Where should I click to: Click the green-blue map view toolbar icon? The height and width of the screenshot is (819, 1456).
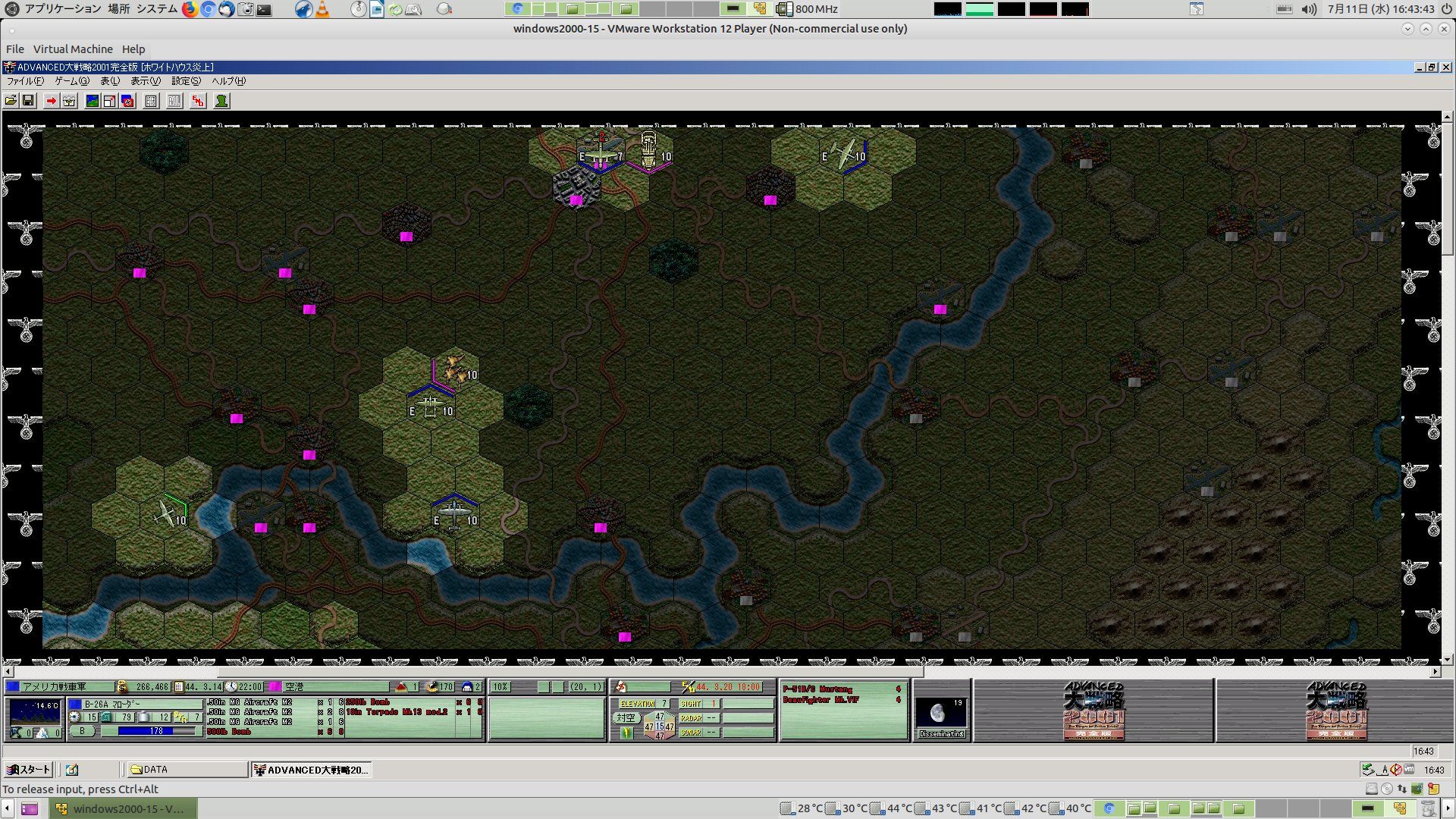92,101
